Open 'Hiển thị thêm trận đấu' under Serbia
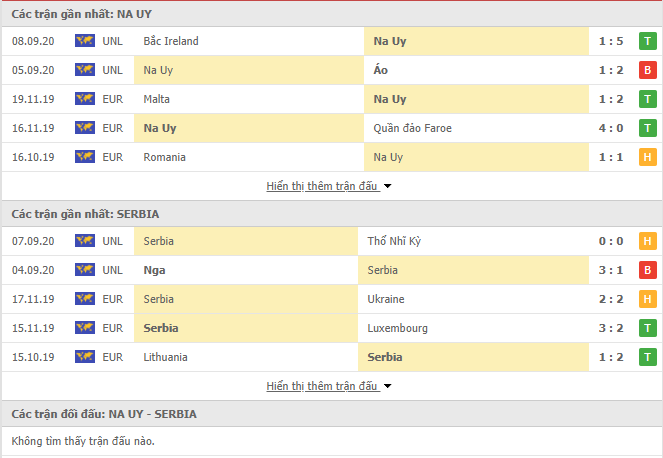This screenshot has height=458, width=663. tap(322, 386)
